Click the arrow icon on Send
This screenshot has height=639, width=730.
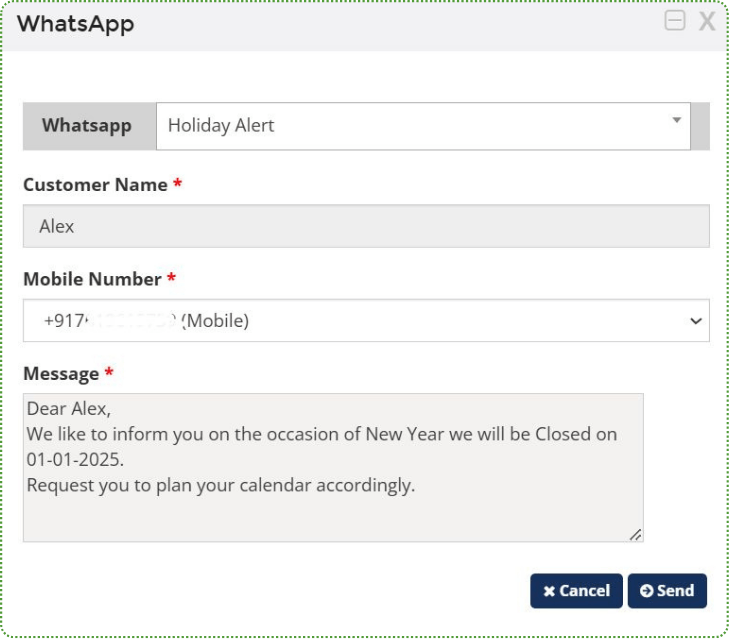tap(646, 591)
